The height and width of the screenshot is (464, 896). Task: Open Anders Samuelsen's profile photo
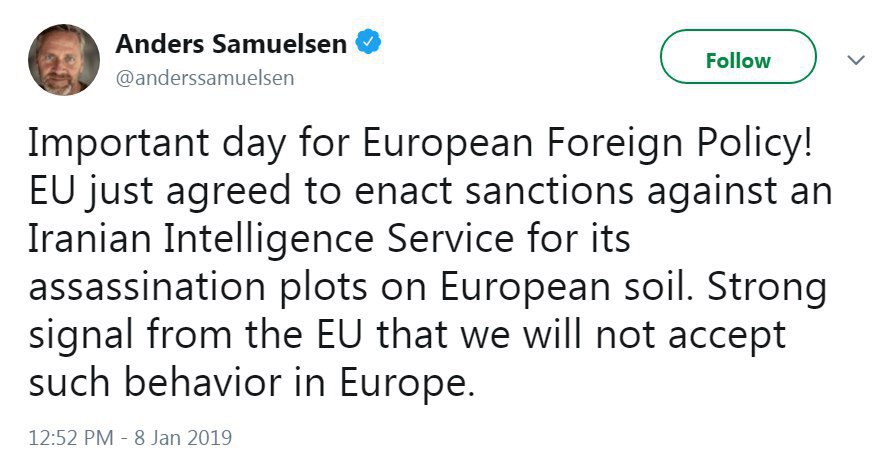(x=64, y=60)
